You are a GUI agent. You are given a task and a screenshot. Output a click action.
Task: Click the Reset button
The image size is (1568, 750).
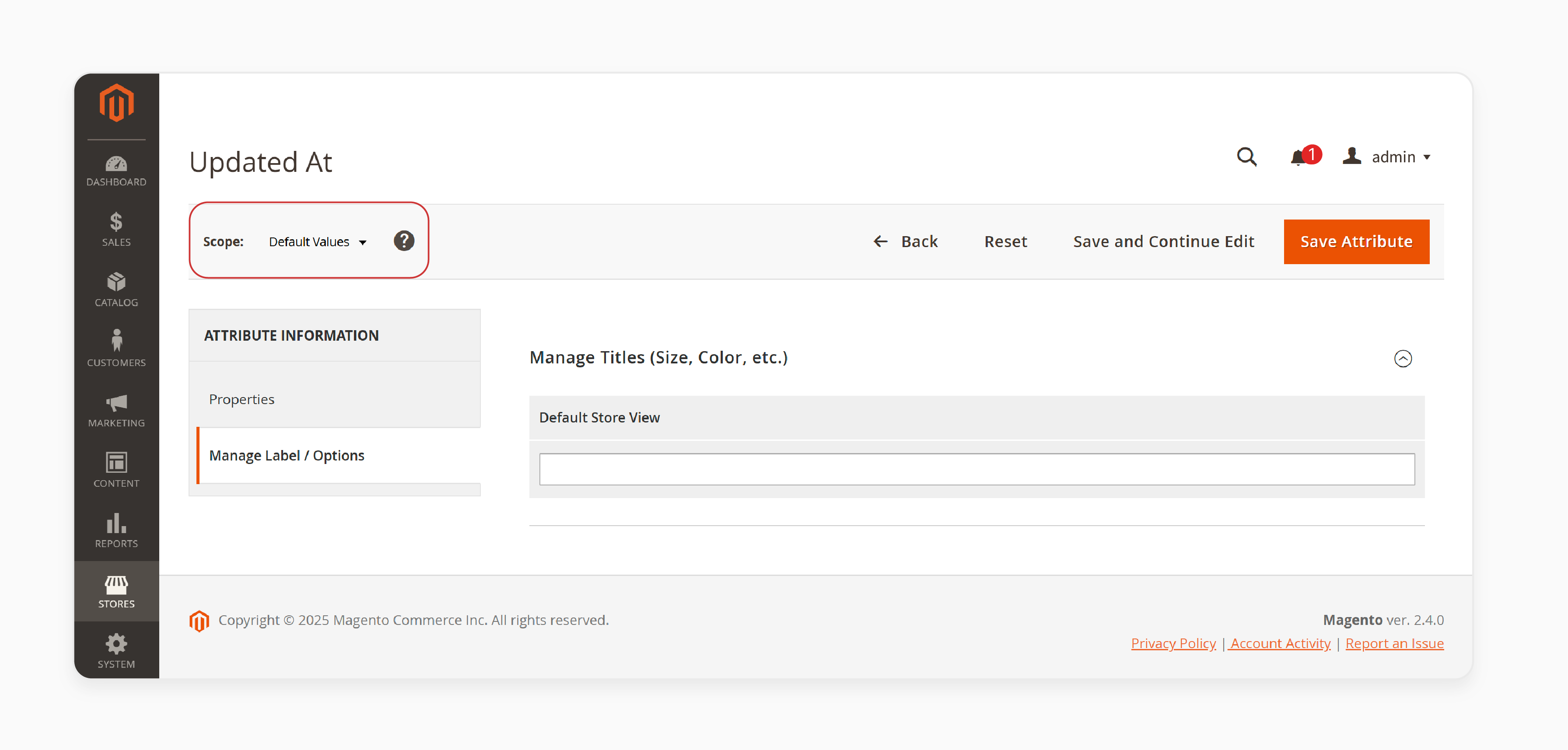[x=1005, y=241]
